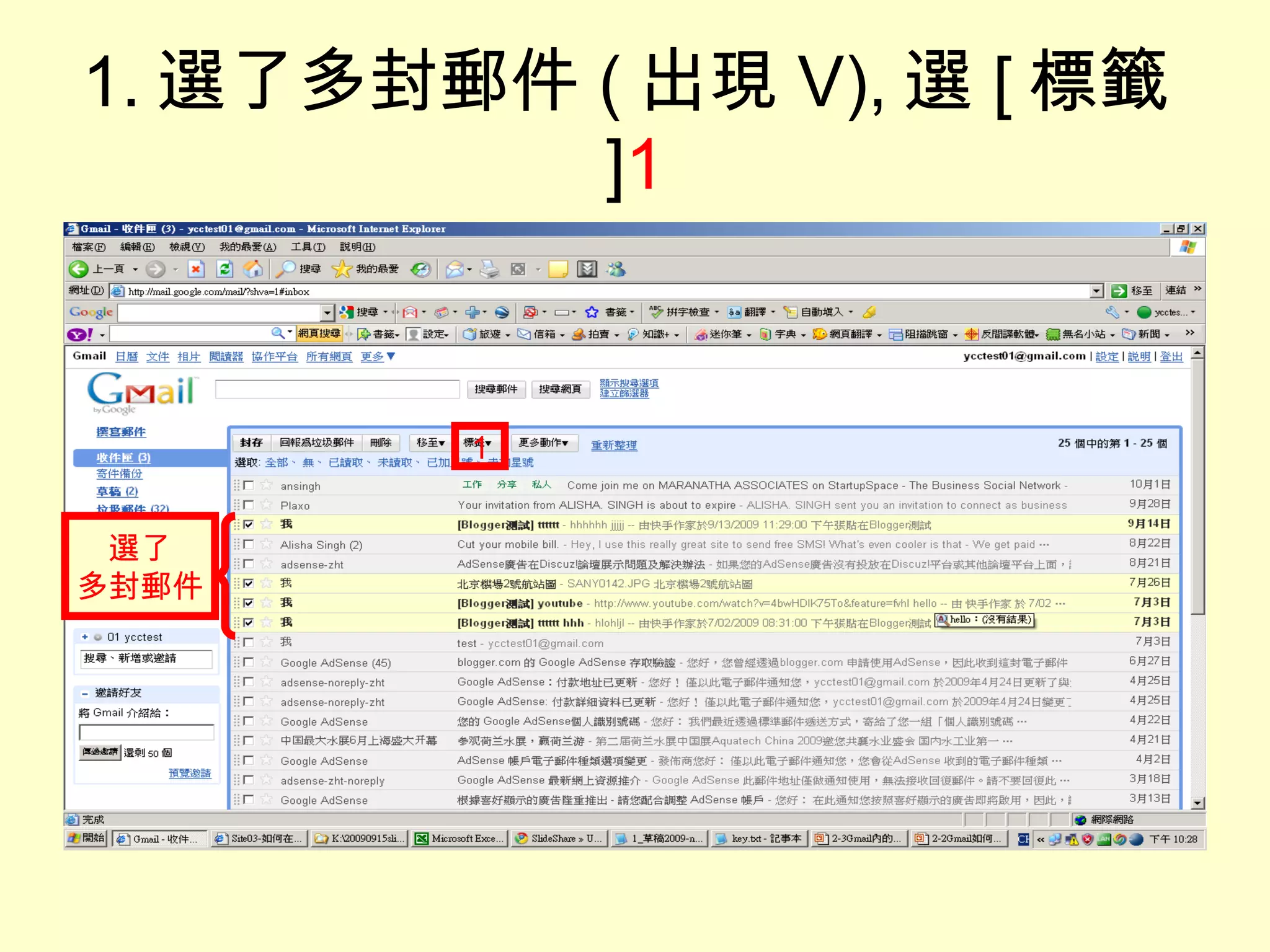
Task: Open the address bar URL dropdown arrow
Action: tap(1096, 291)
